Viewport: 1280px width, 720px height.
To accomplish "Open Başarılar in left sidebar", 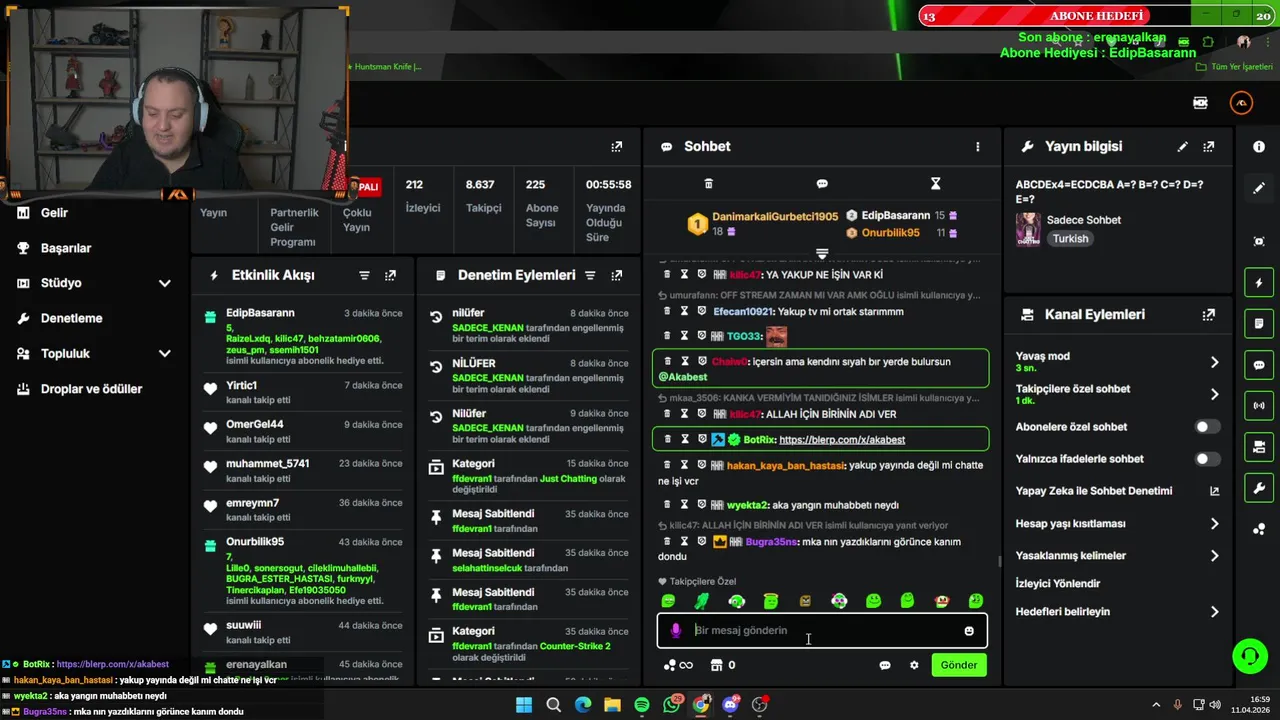I will click(66, 248).
